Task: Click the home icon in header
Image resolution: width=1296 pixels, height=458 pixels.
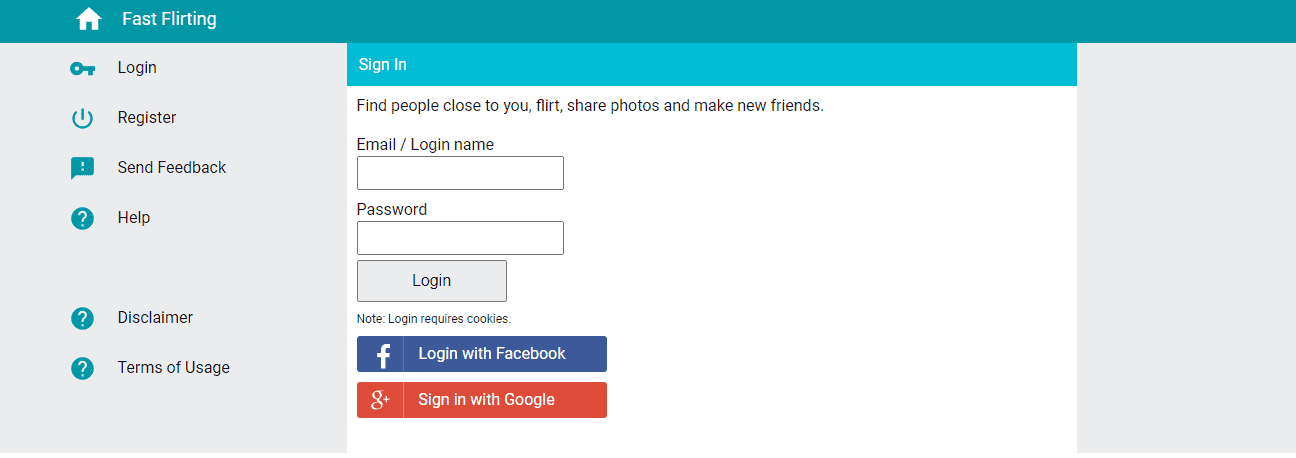Action: click(89, 19)
